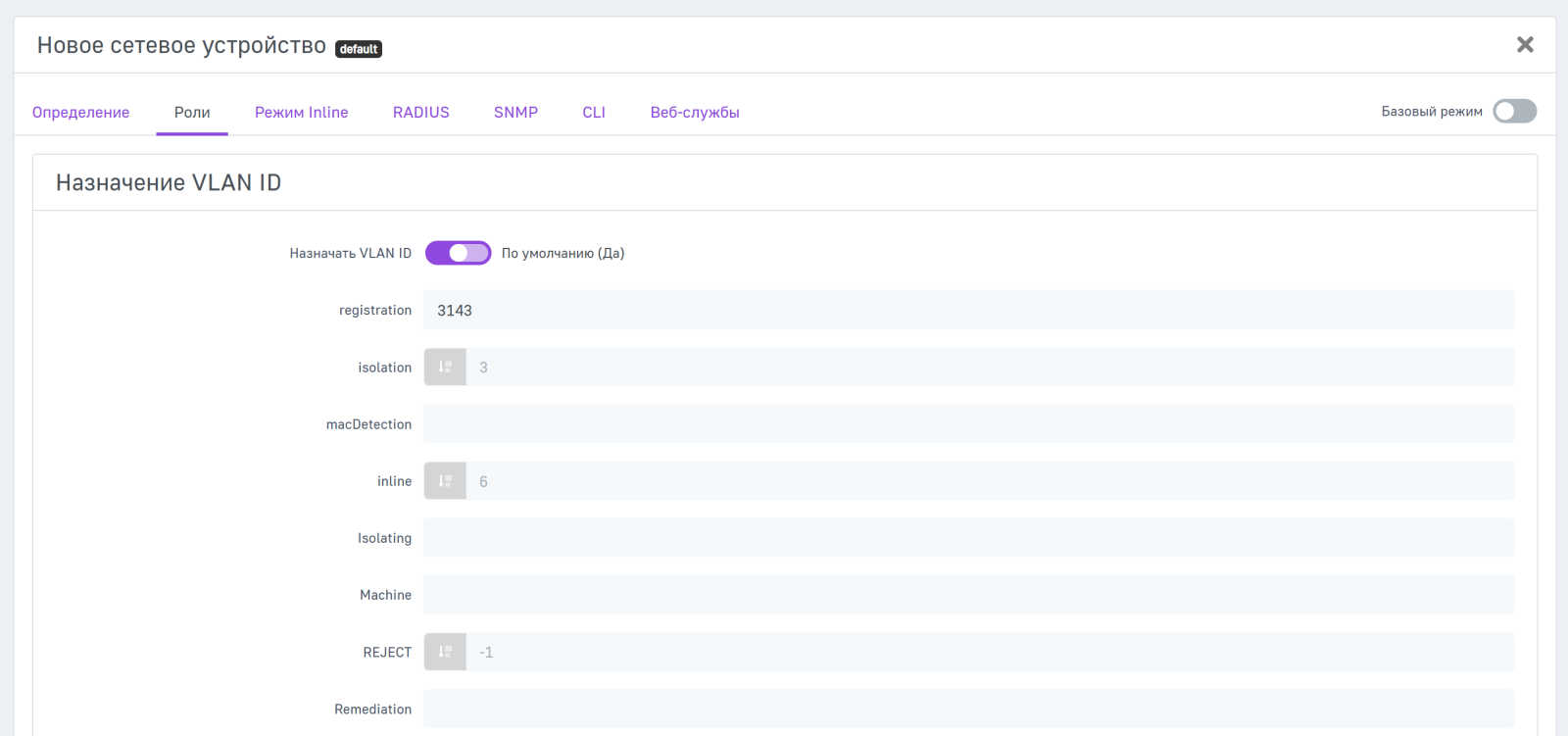Click the inherit icon beside isolation field

445,367
